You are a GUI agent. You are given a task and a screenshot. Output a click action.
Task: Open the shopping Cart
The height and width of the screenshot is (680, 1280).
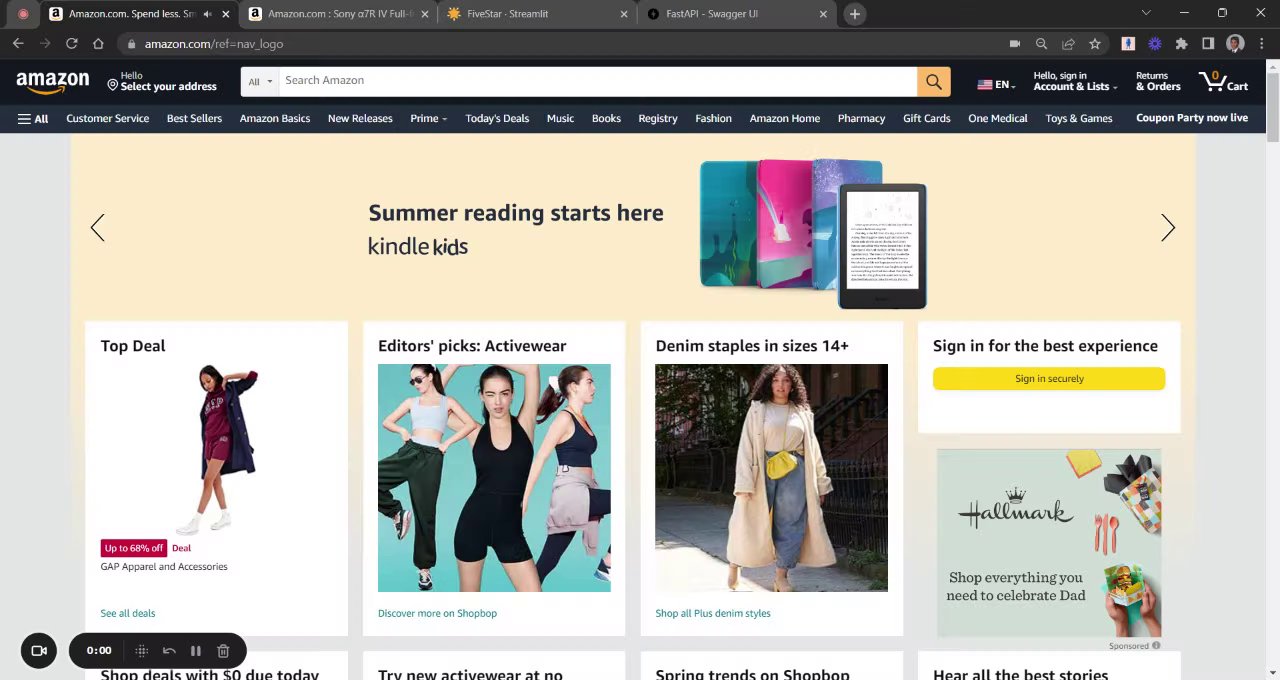pyautogui.click(x=1223, y=82)
